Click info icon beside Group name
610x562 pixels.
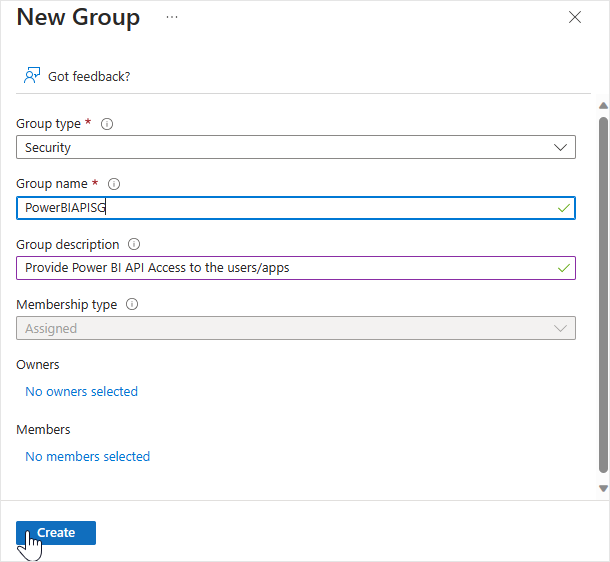click(113, 184)
